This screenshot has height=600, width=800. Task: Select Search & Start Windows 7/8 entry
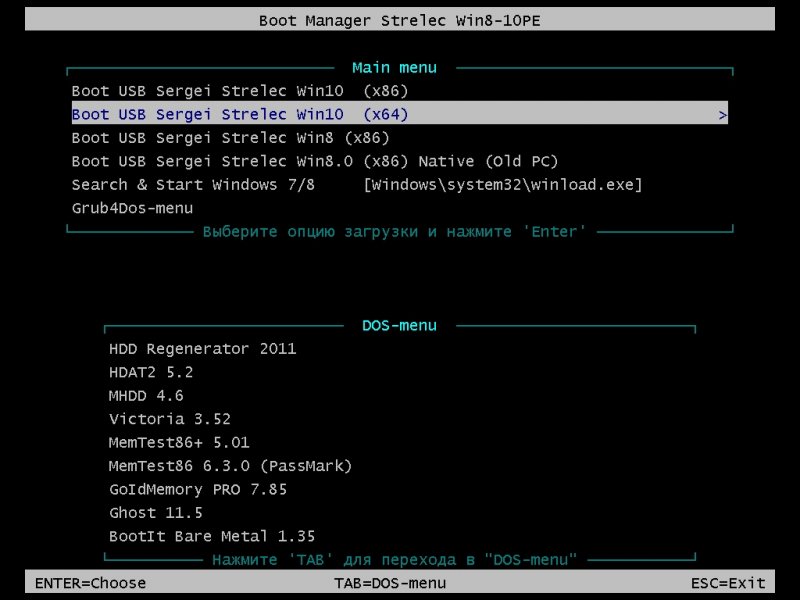tap(357, 185)
